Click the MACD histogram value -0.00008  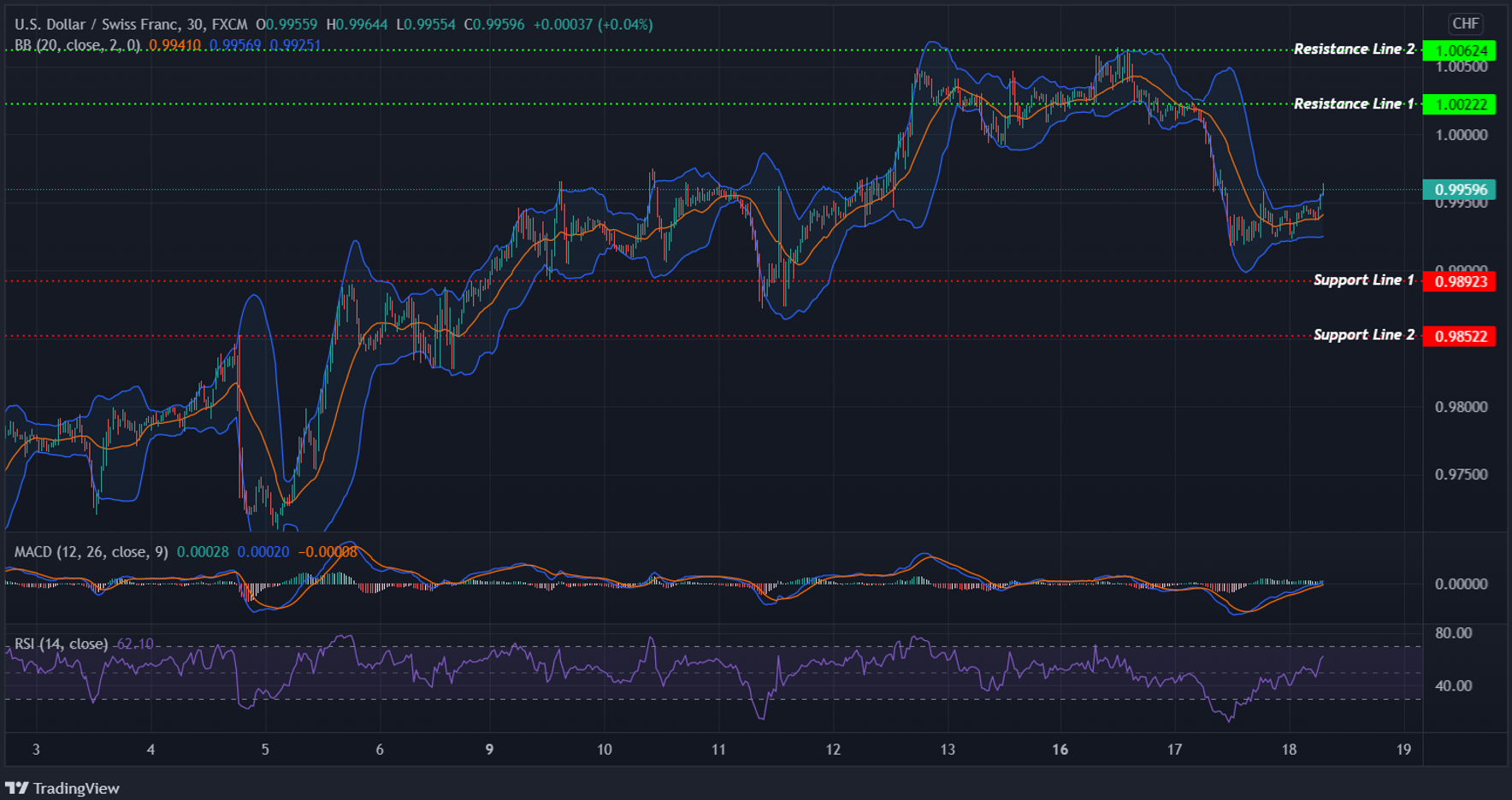pos(328,552)
